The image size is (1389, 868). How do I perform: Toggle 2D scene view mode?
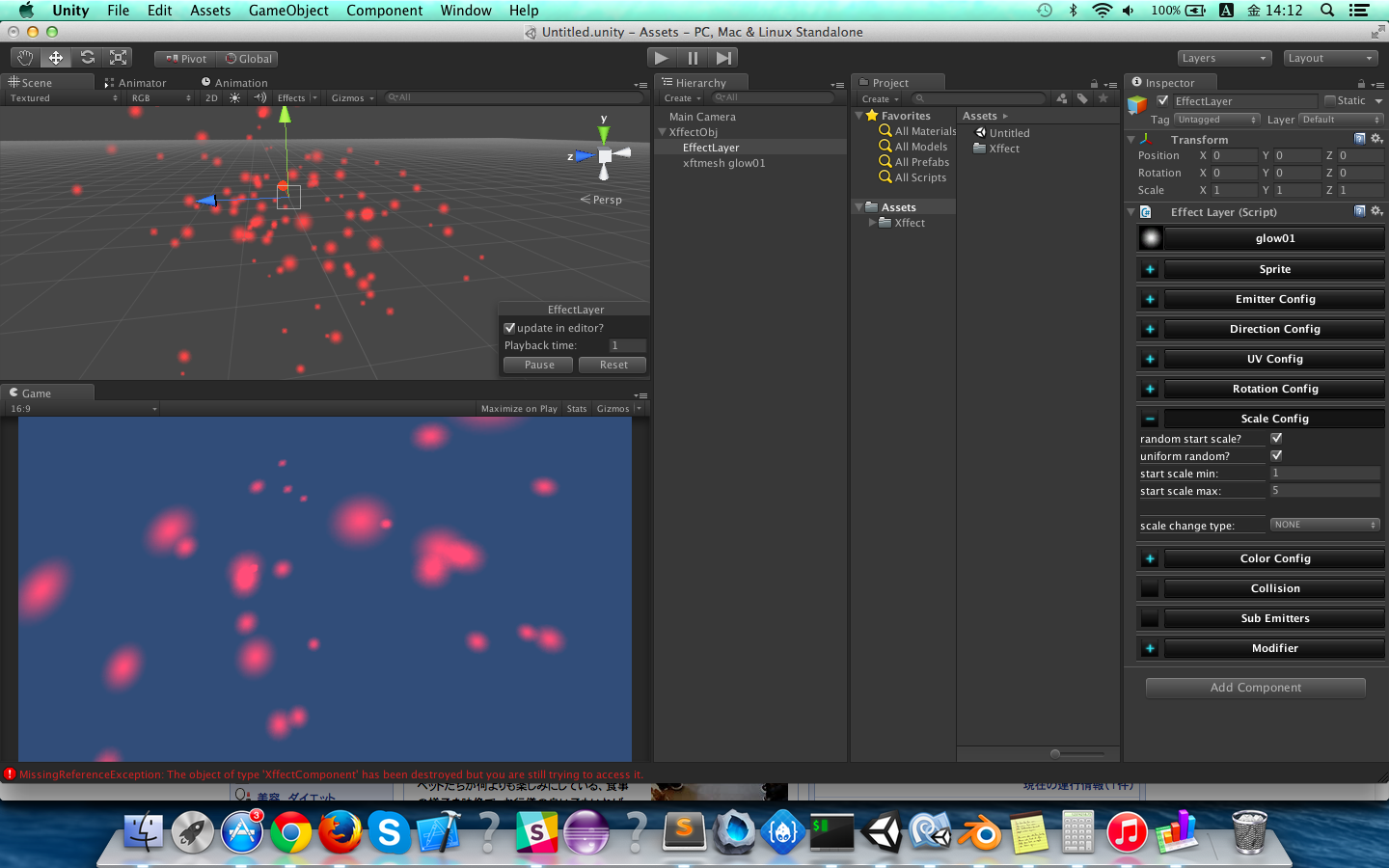(x=211, y=98)
